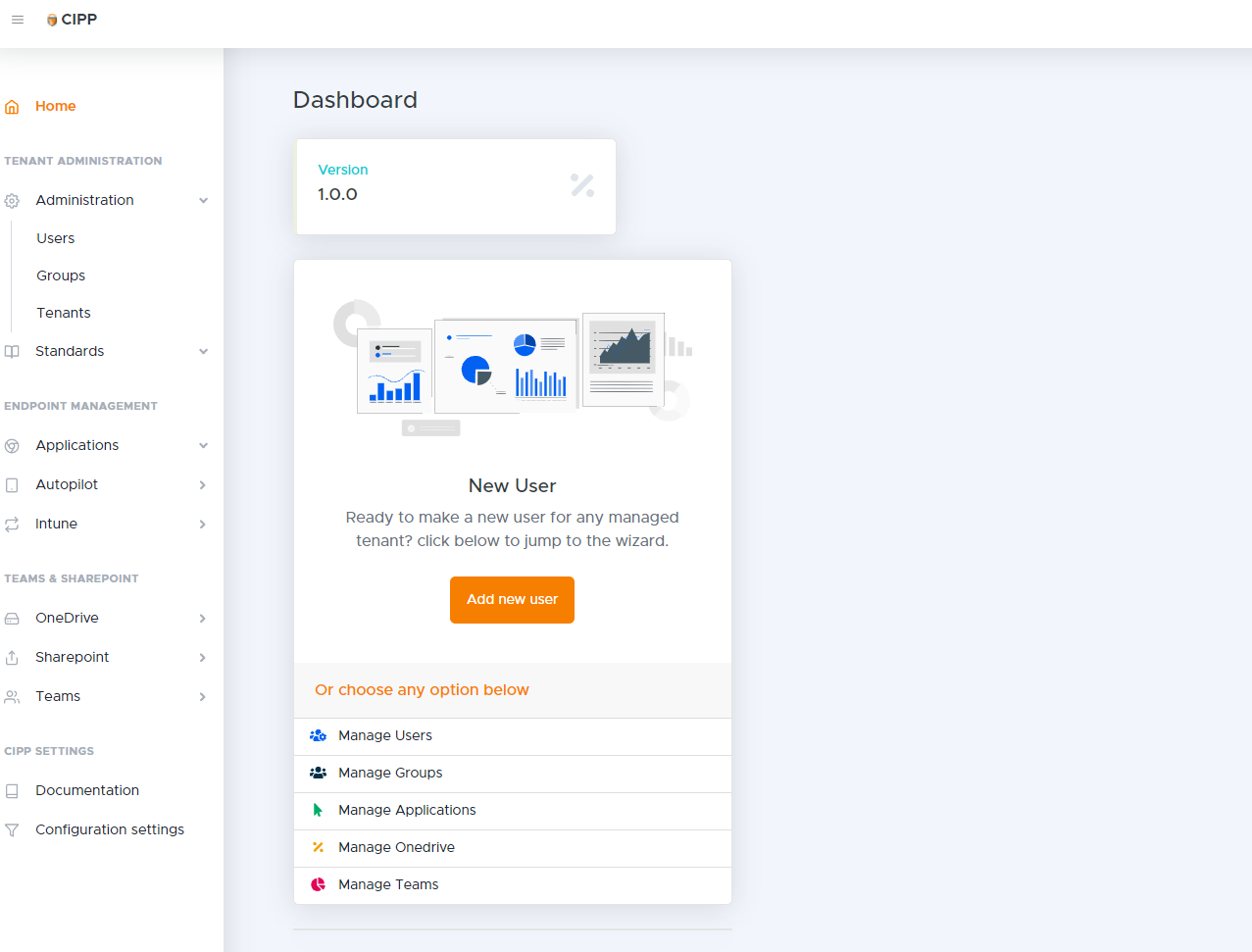Click the Manage Users people icon
Image resolution: width=1252 pixels, height=952 pixels.
coord(318,735)
